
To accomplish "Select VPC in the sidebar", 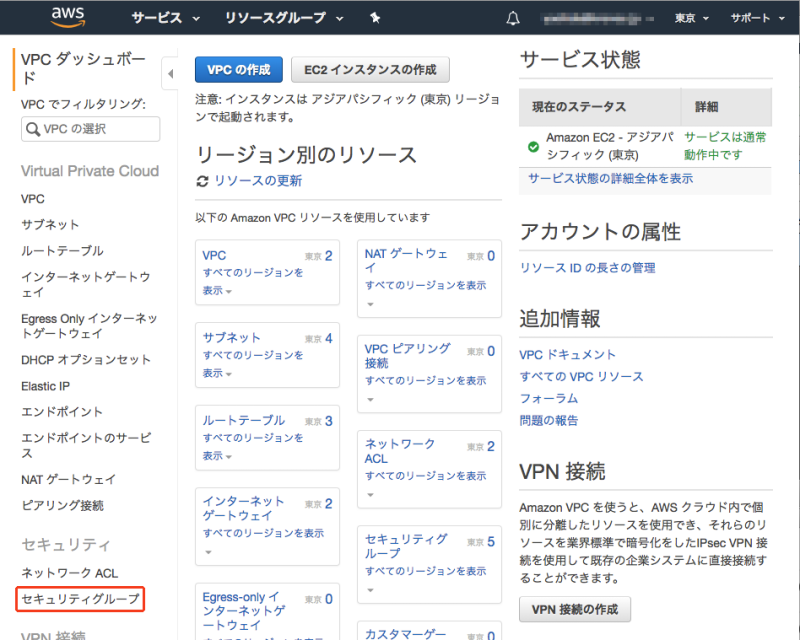I will tap(33, 199).
